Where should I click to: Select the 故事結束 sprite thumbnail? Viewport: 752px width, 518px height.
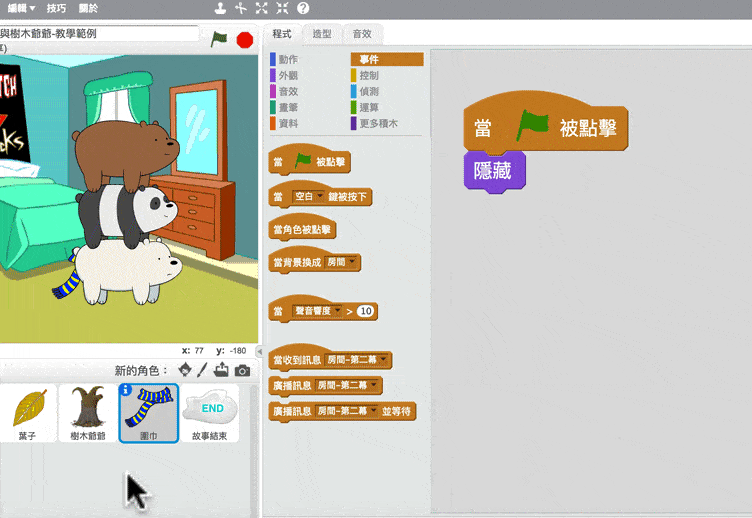coord(210,413)
